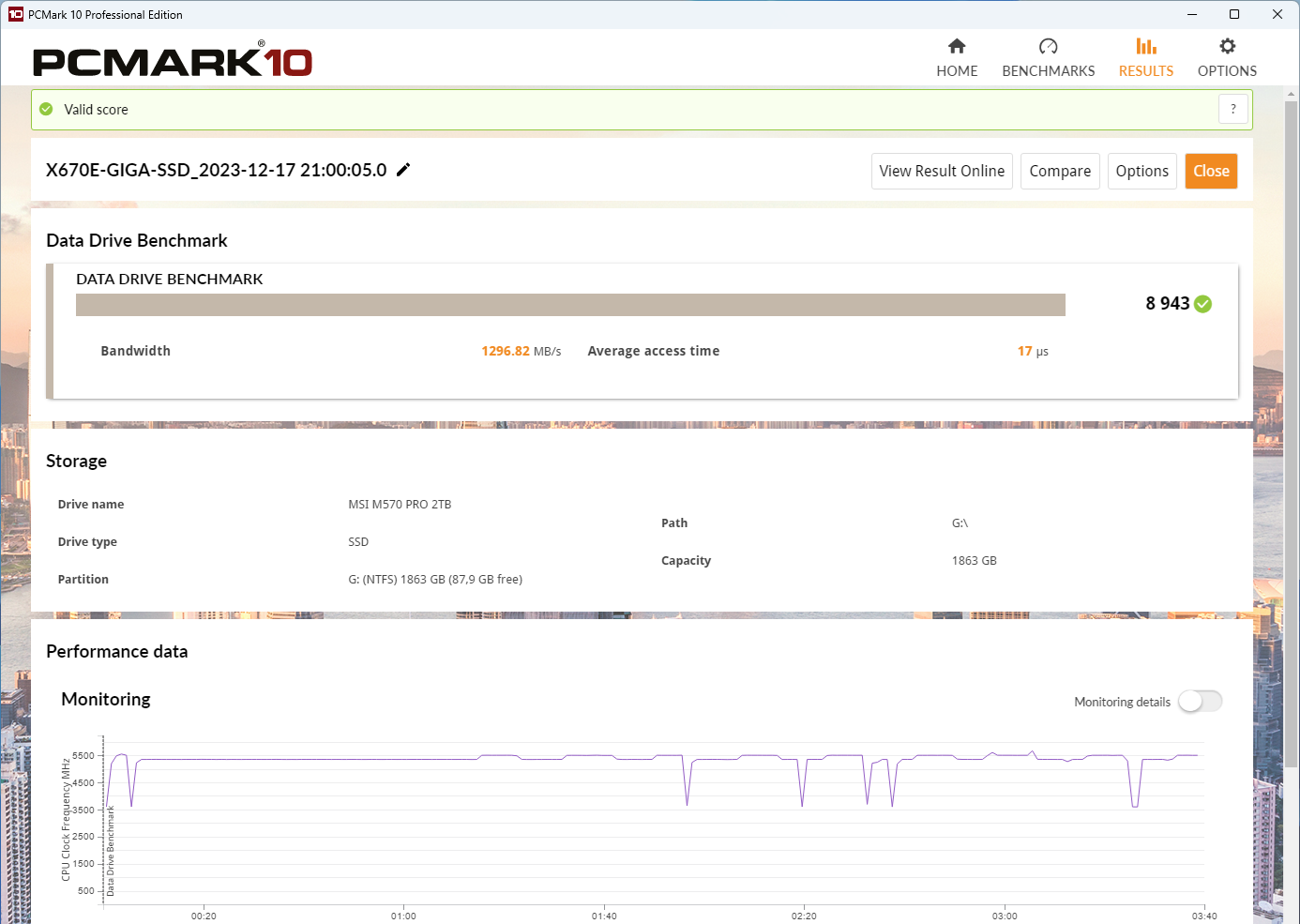Click the Performance data heading

117,651
